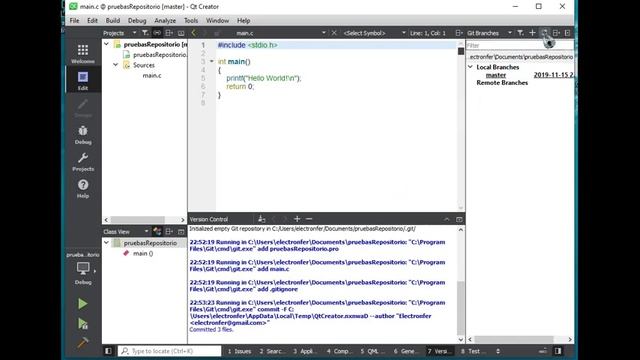Close main.c document with X
This screenshot has width=640, height=360.
[334, 33]
